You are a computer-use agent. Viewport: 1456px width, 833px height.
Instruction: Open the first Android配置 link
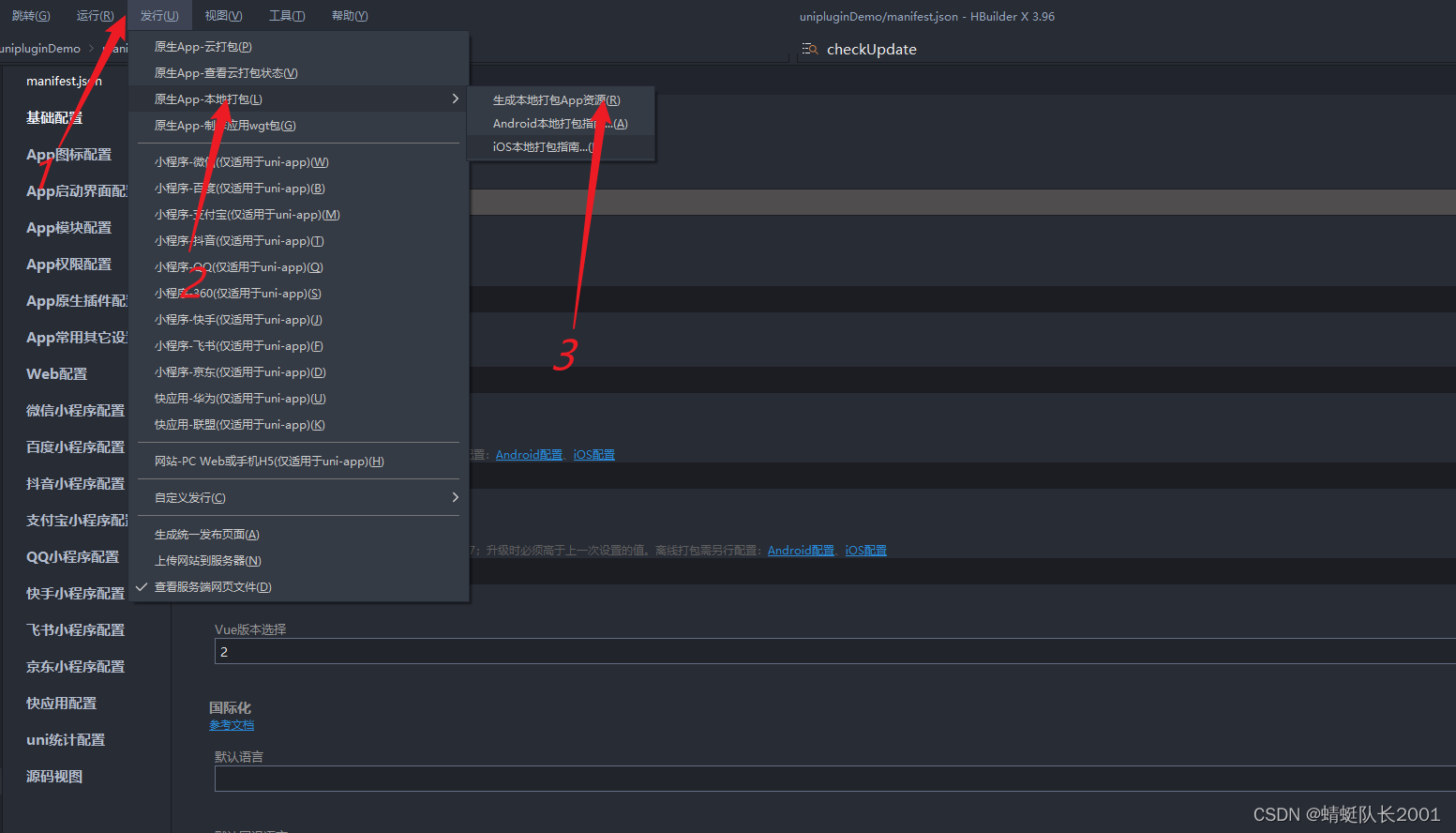tap(529, 455)
